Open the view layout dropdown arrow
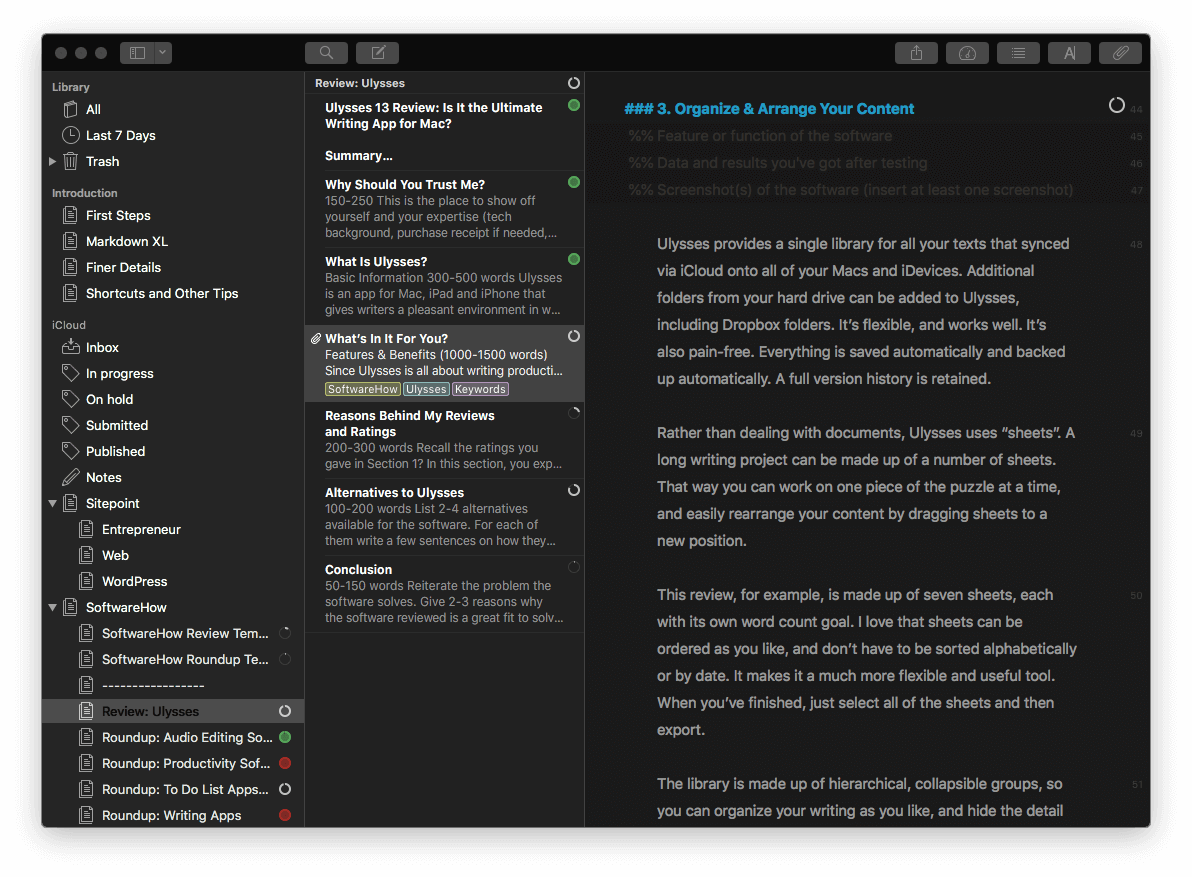This screenshot has width=1192, height=877. tap(163, 52)
